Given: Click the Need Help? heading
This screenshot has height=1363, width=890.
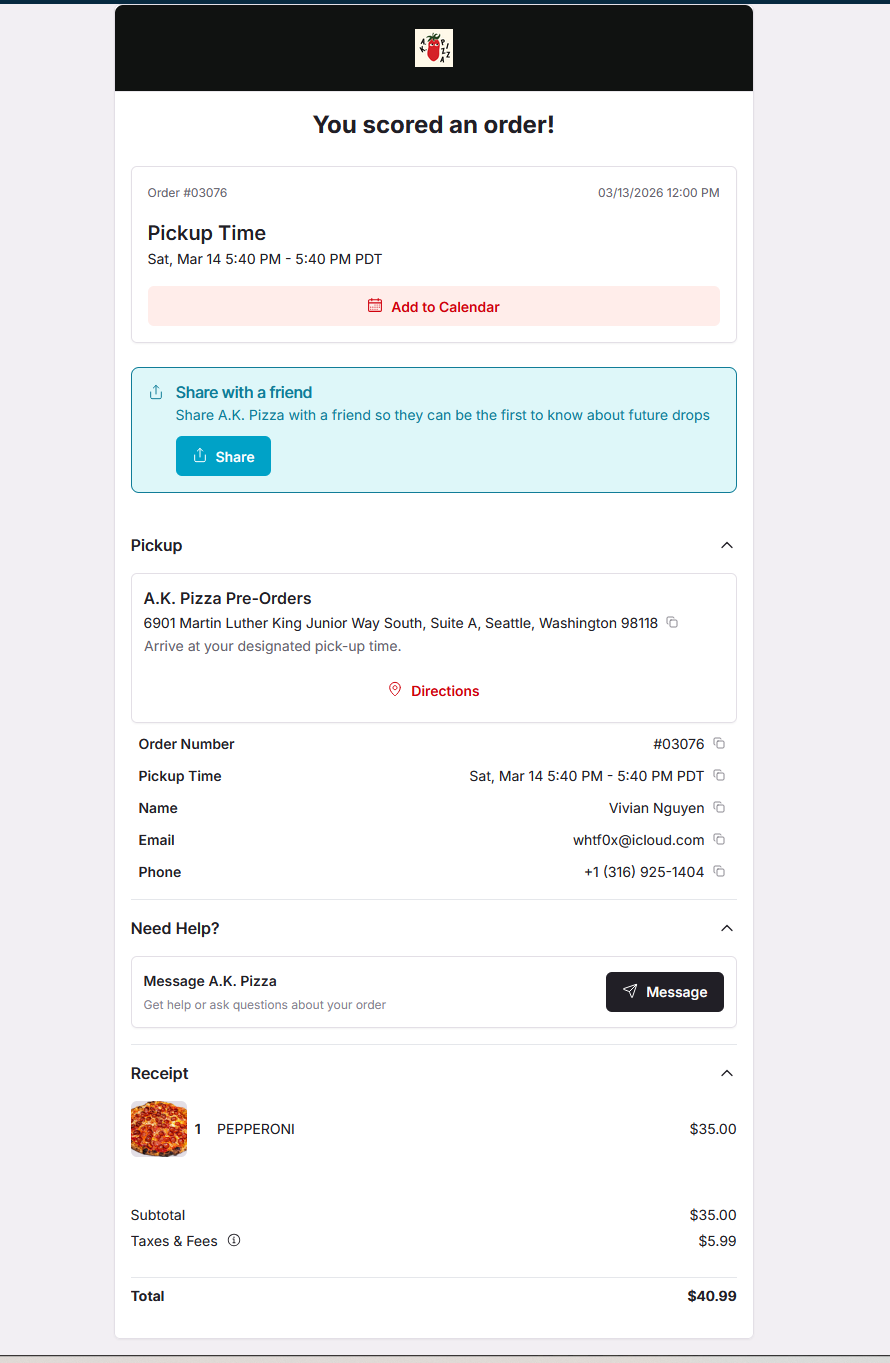Looking at the screenshot, I should pos(175,928).
